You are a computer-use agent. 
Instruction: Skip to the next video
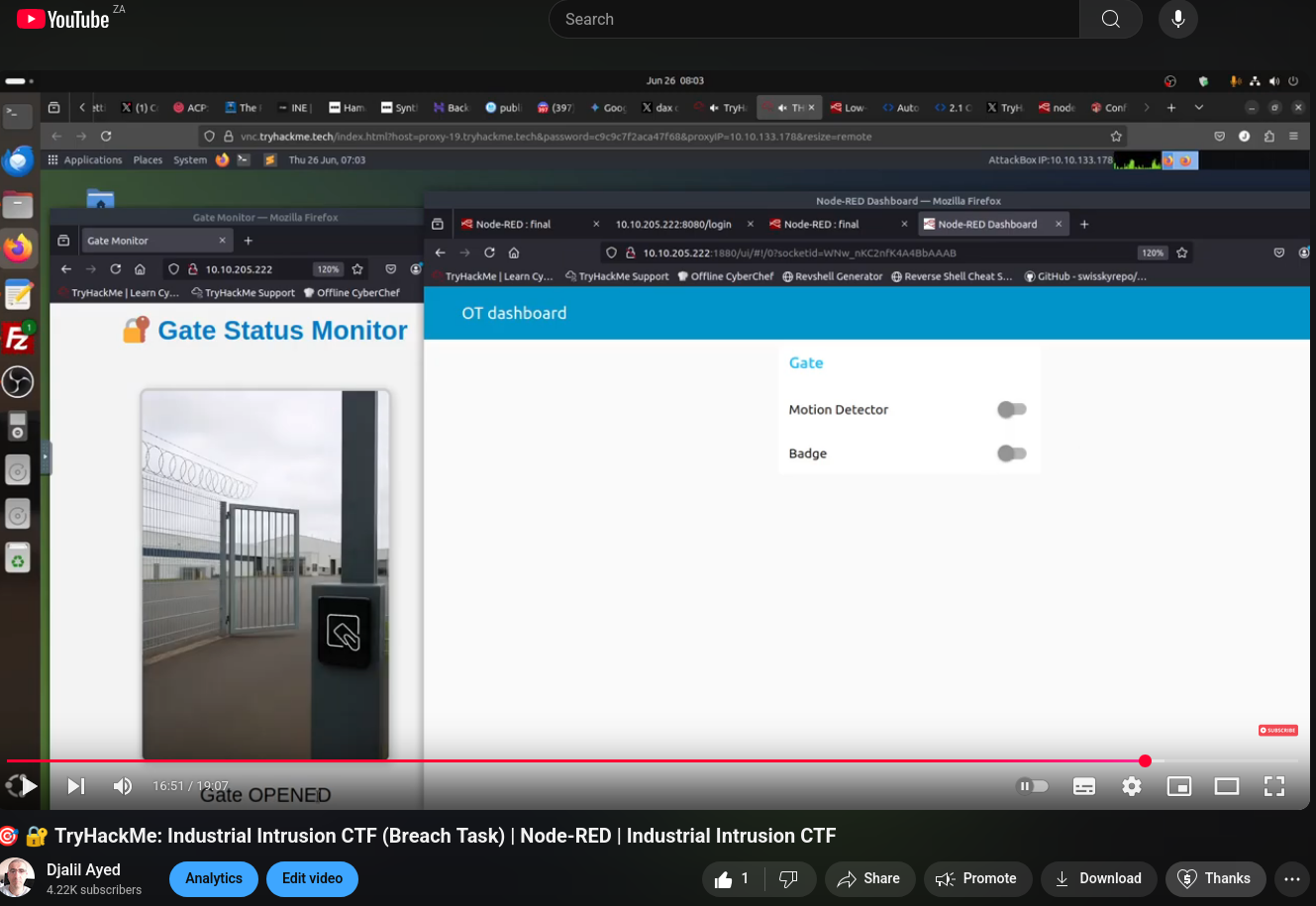pyautogui.click(x=76, y=786)
